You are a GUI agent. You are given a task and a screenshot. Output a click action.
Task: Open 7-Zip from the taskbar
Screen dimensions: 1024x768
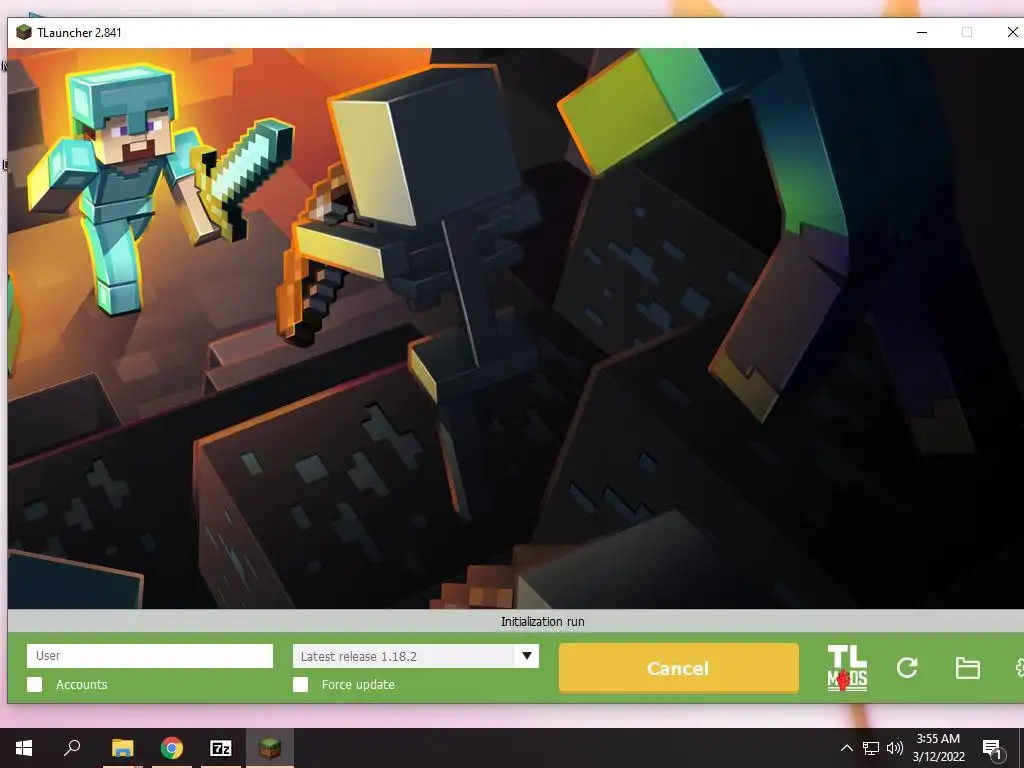tap(221, 748)
